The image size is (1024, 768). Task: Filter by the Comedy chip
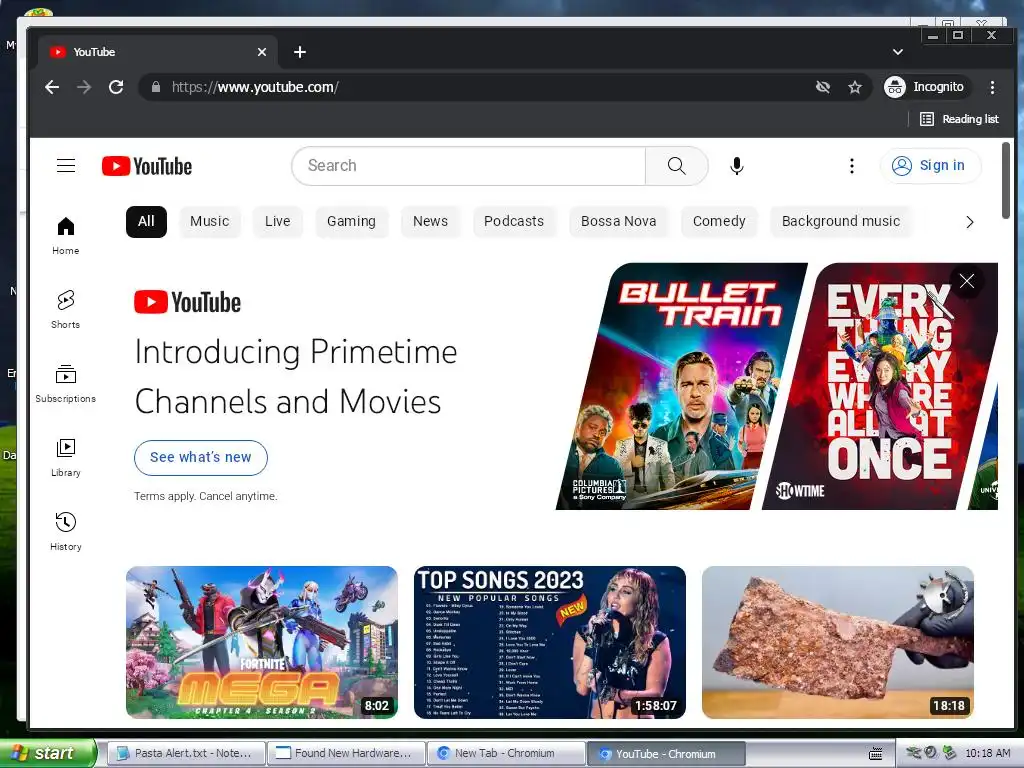click(719, 221)
